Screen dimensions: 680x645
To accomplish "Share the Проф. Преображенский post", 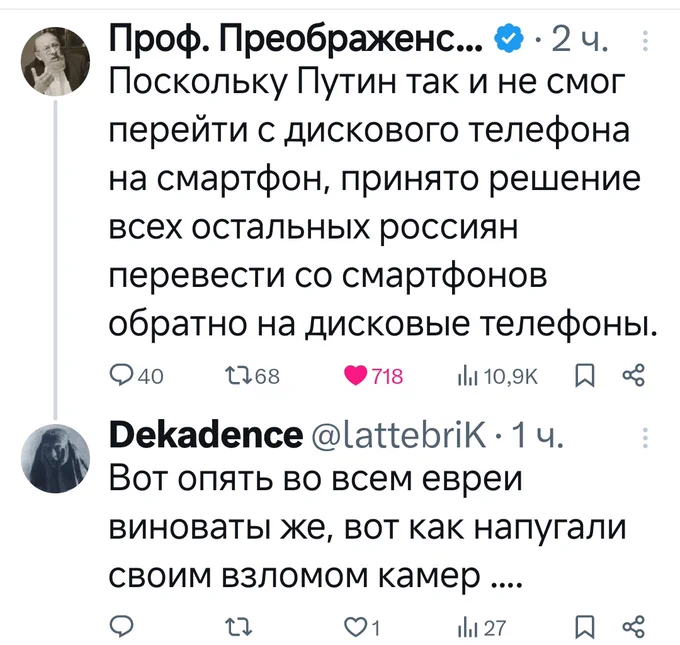I will point(633,376).
